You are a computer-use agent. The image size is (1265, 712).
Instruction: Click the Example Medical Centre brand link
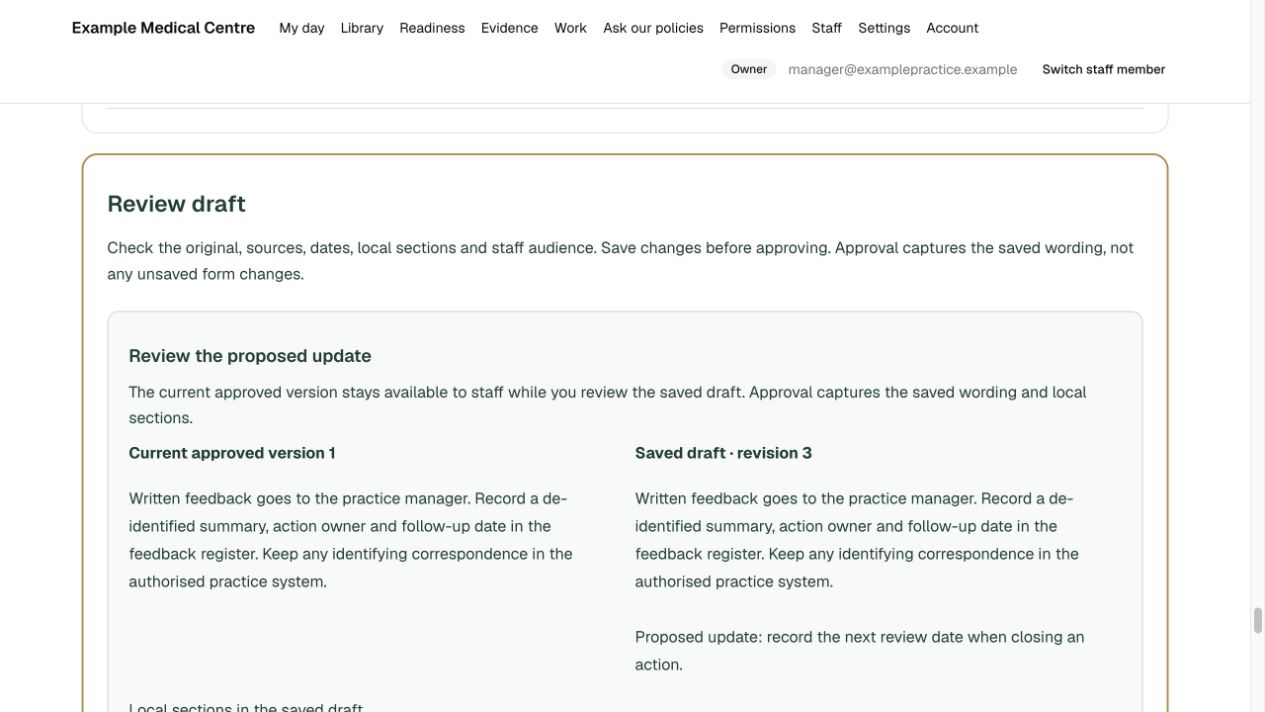tap(163, 28)
